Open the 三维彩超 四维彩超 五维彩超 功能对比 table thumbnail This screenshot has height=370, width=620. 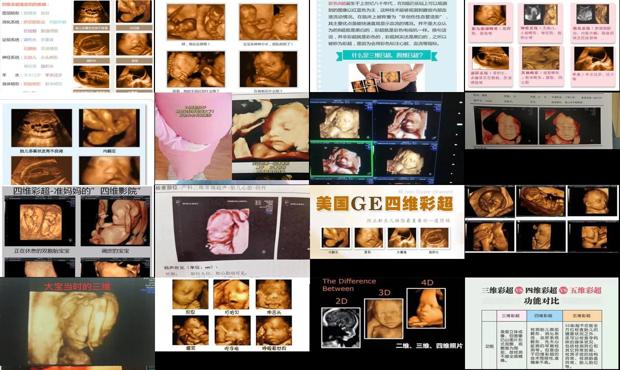pyautogui.click(x=542, y=324)
